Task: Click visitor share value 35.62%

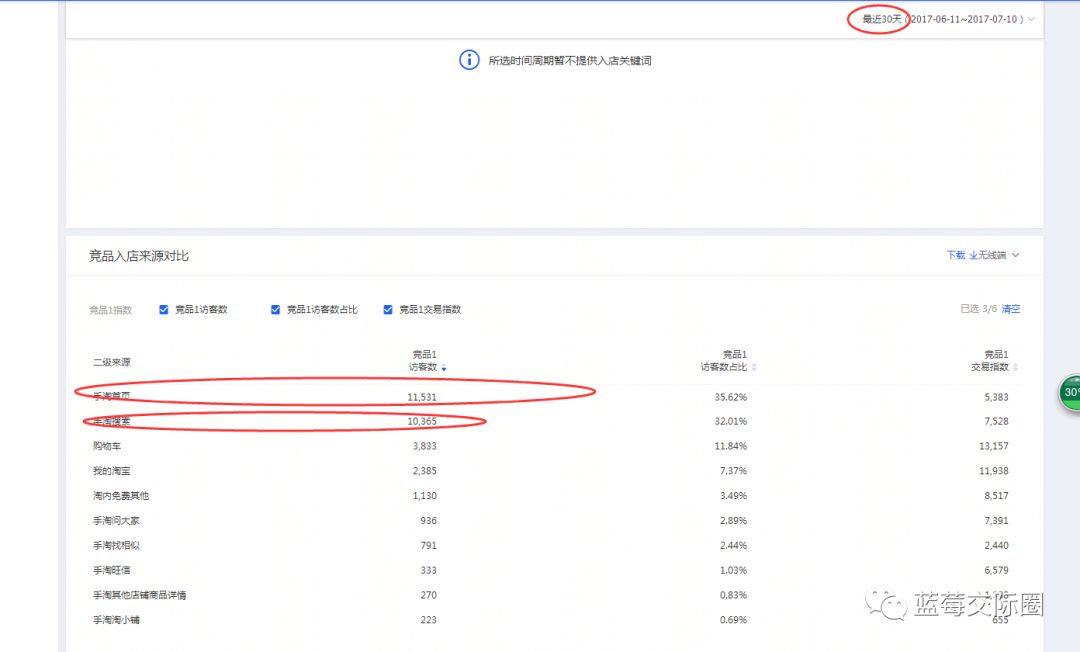Action: pos(730,397)
